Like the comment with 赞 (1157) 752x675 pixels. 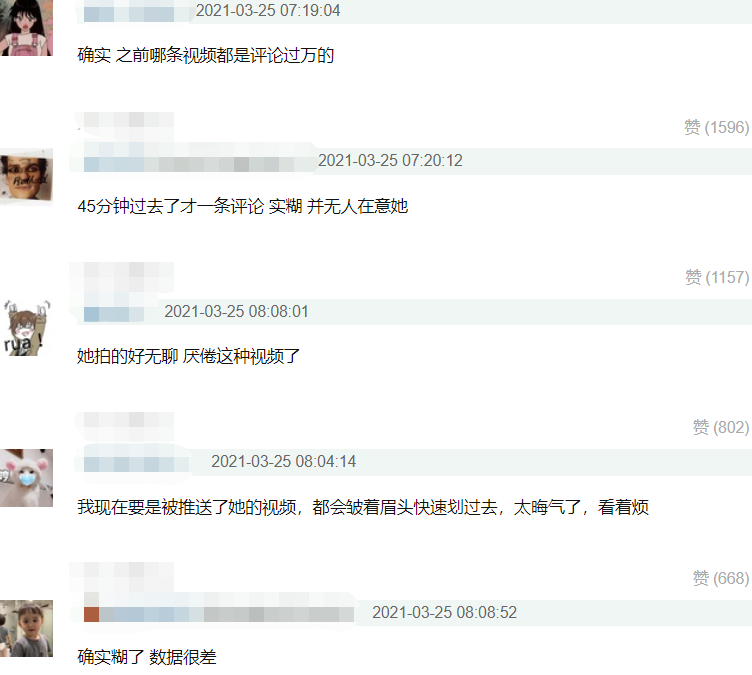pyautogui.click(x=717, y=277)
